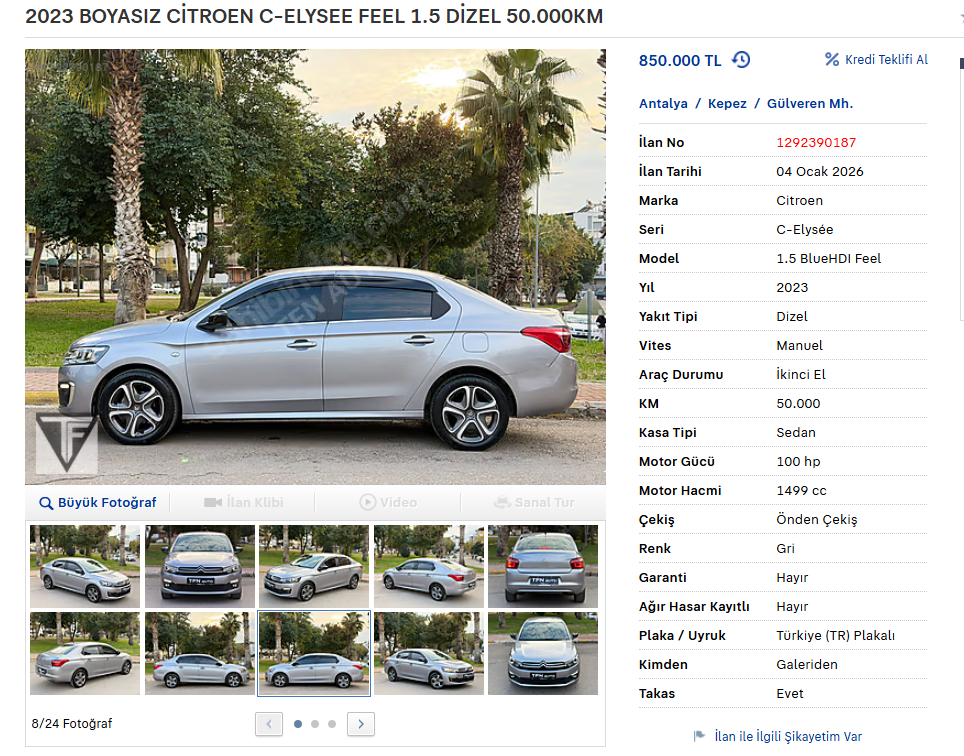The height and width of the screenshot is (756, 964).
Task: Select the front-view car thumbnail in the top row
Action: [200, 566]
